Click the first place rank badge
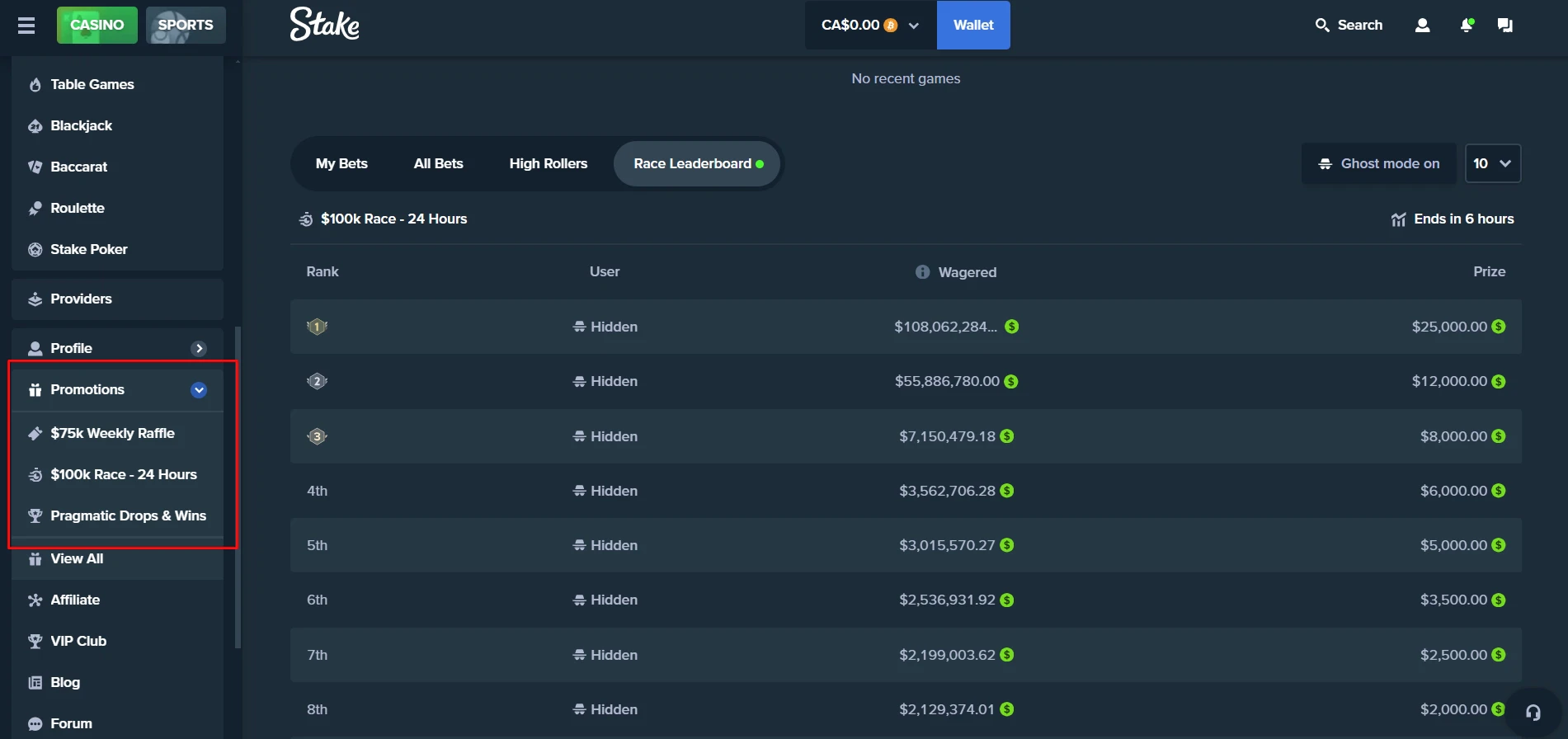Viewport: 1568px width, 739px height. [x=317, y=327]
